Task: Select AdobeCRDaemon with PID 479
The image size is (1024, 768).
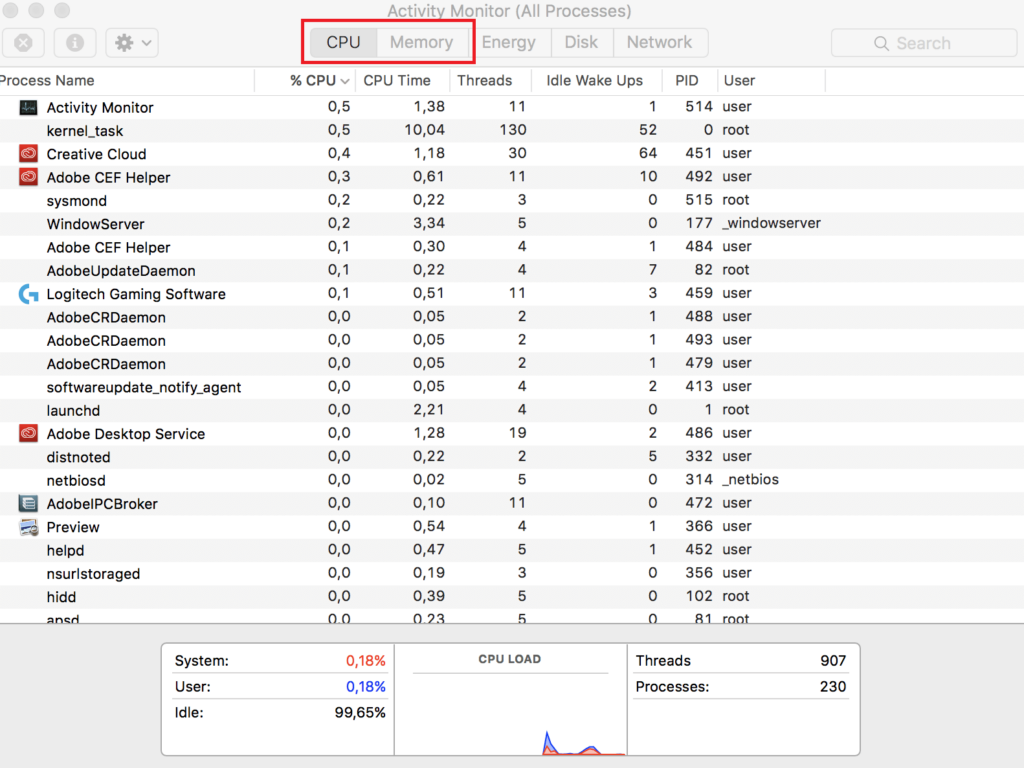Action: [512, 364]
